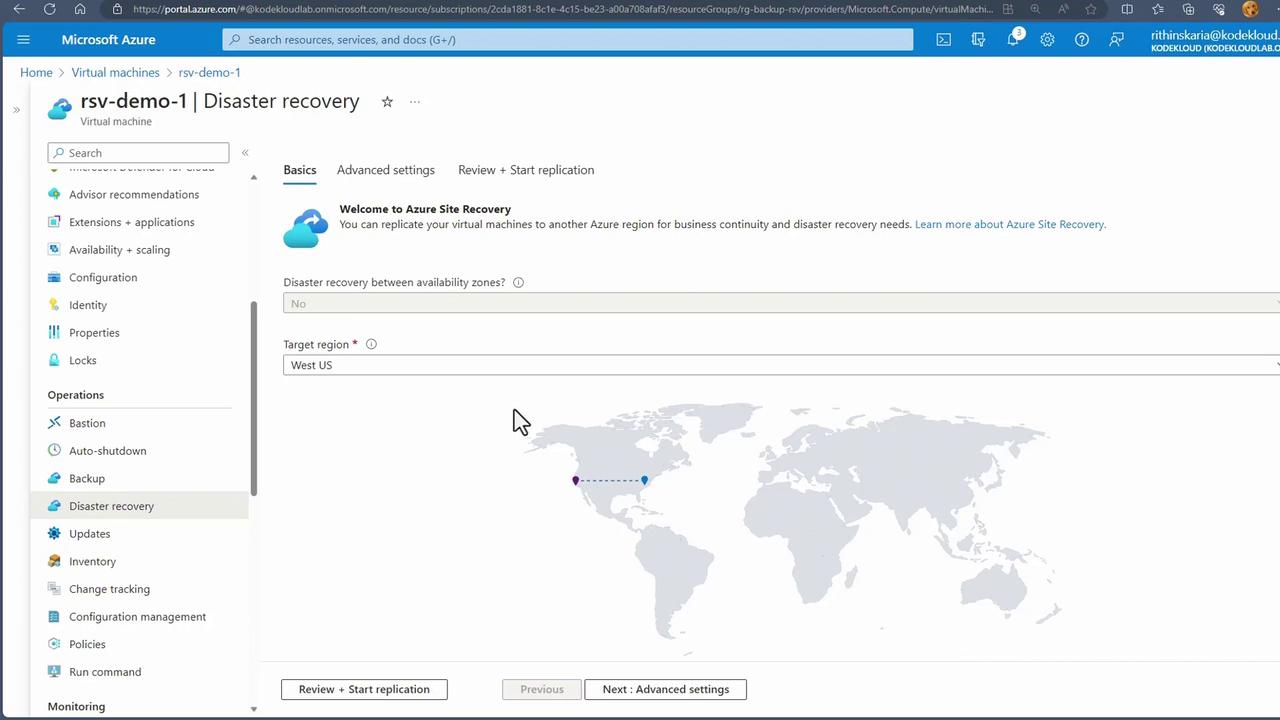The height and width of the screenshot is (720, 1280).
Task: Open the Review + Start replication tab
Action: [526, 170]
